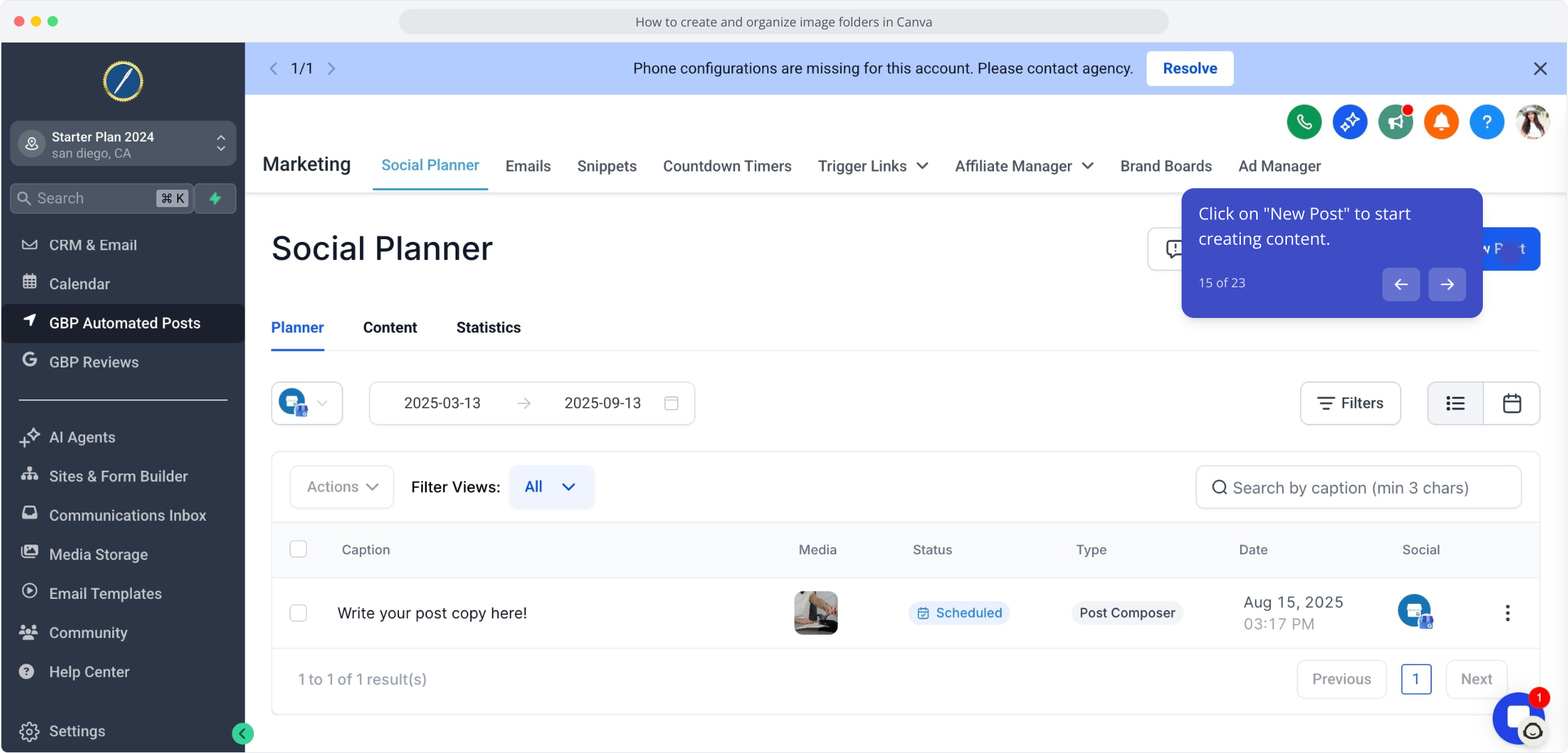Open the megaphone announcements icon
1568x753 pixels.
click(x=1396, y=122)
